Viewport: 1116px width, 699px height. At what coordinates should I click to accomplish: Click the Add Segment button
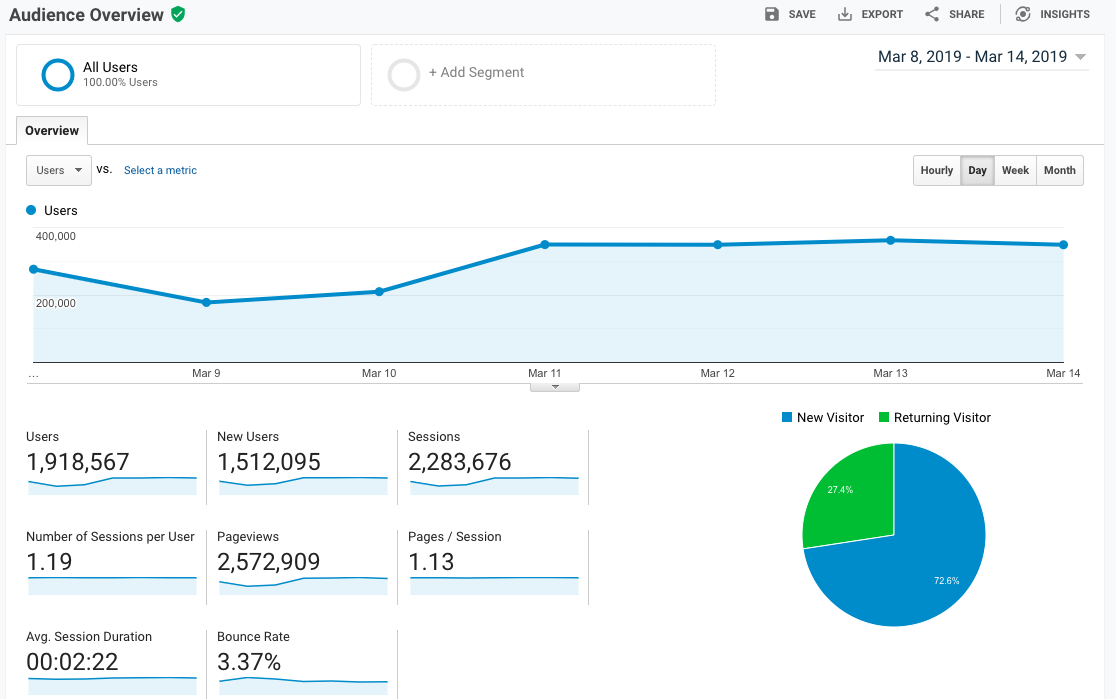[476, 73]
